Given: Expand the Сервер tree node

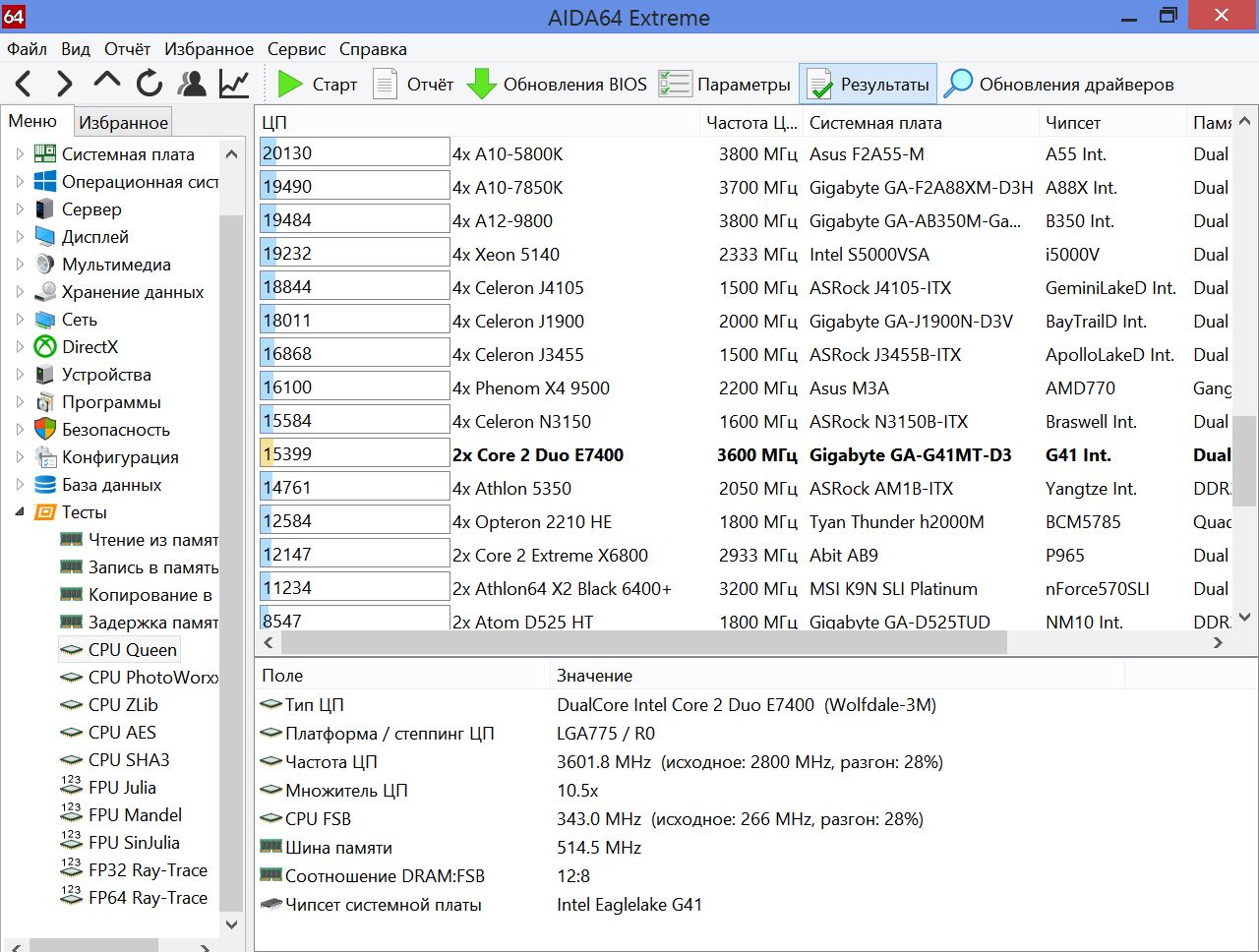Looking at the screenshot, I should coord(20,208).
